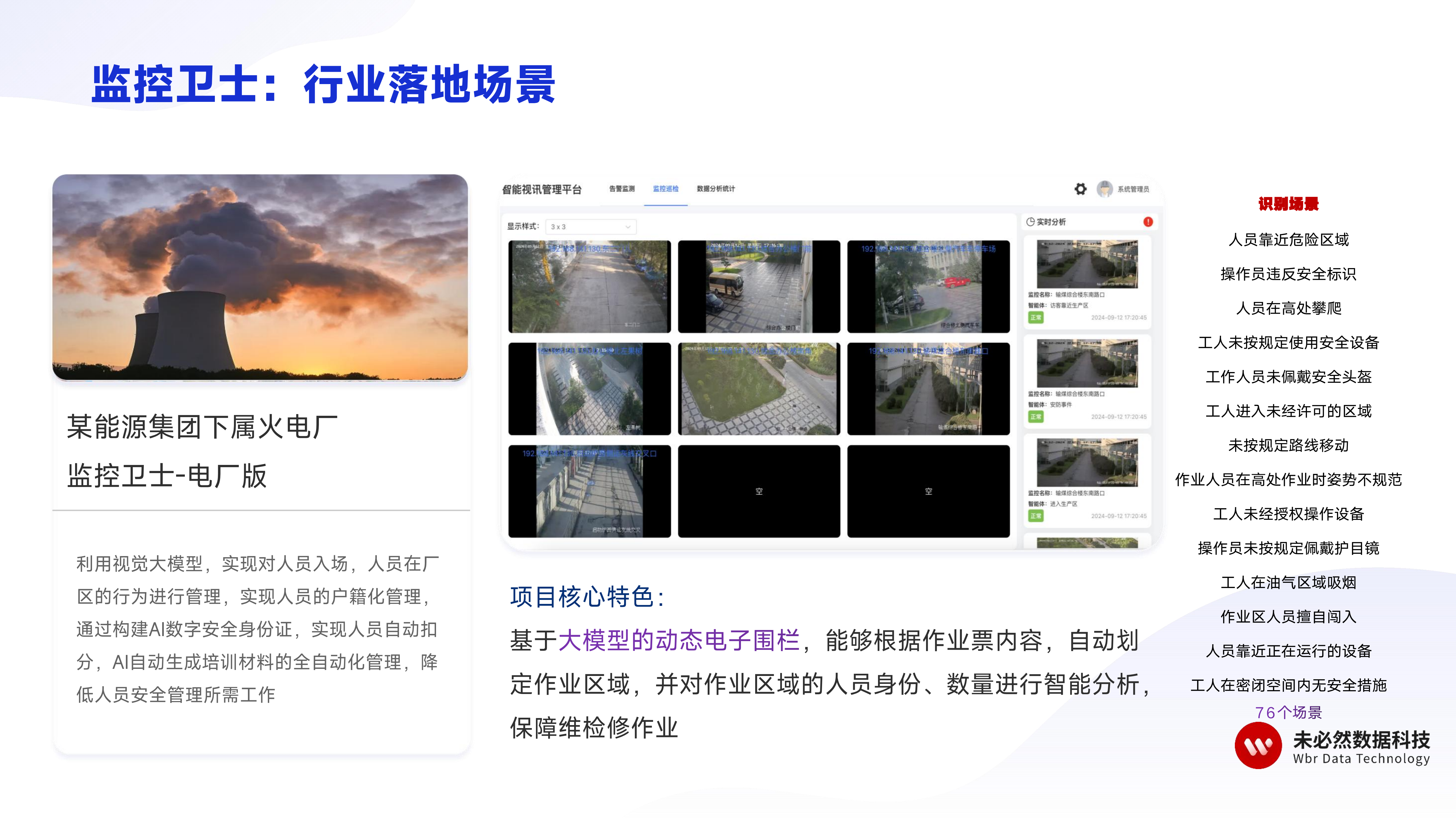Click the 未必然数据科技 company name
Screen dimensions: 1456x819
[1361, 739]
